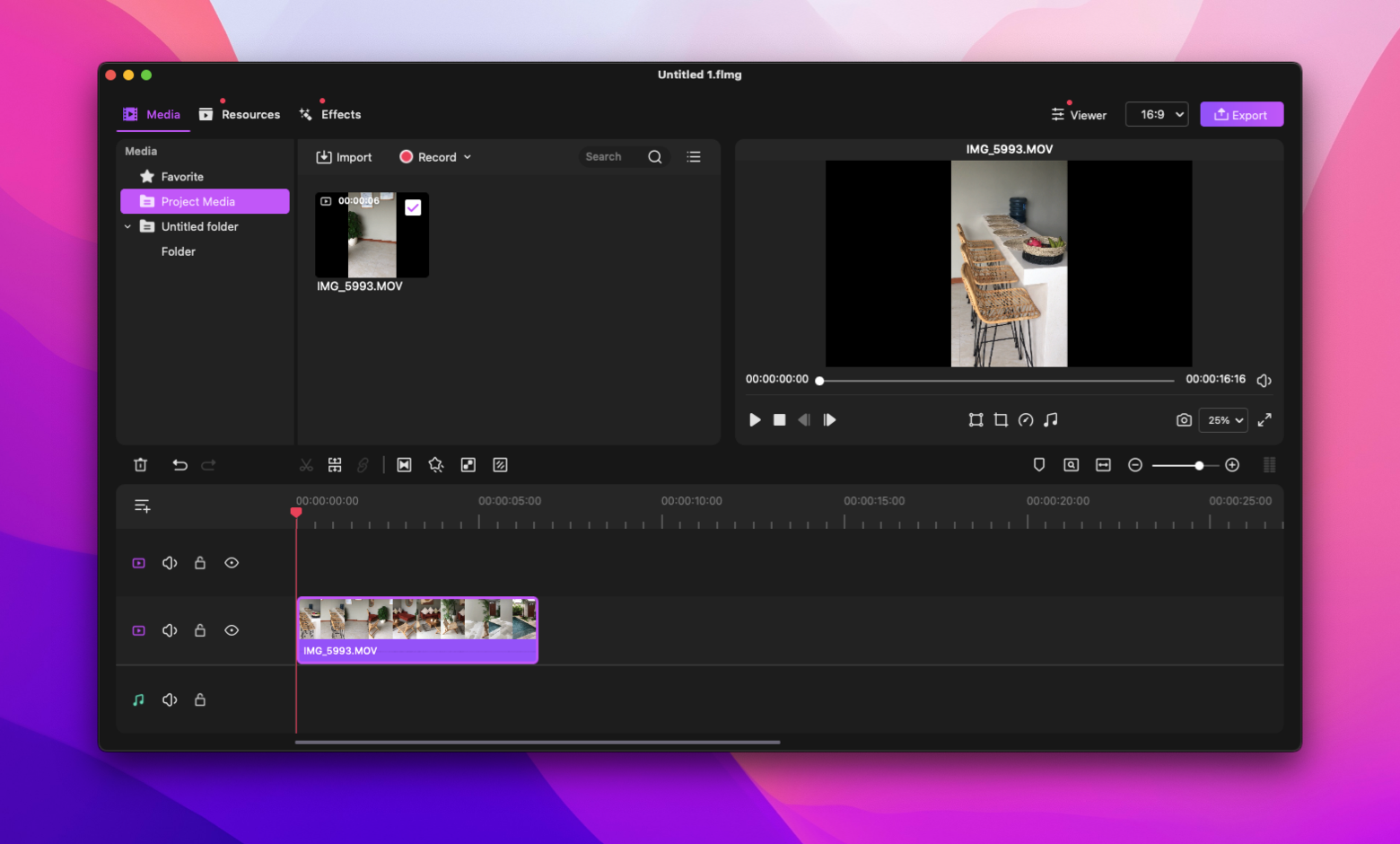Viewport: 1400px width, 844px height.
Task: Redo the last action
Action: (x=208, y=465)
